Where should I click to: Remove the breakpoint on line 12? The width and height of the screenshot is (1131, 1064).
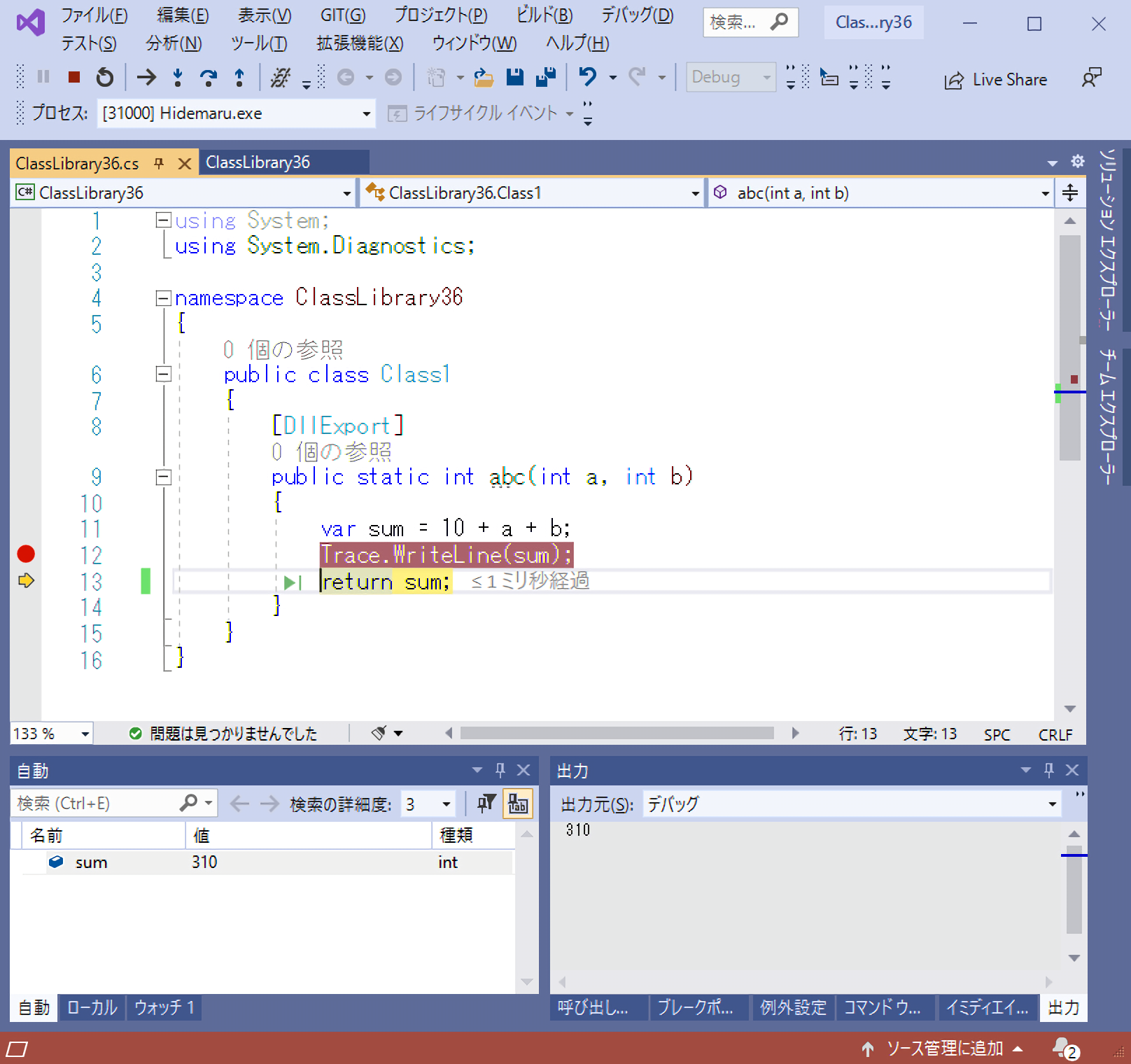(26, 554)
